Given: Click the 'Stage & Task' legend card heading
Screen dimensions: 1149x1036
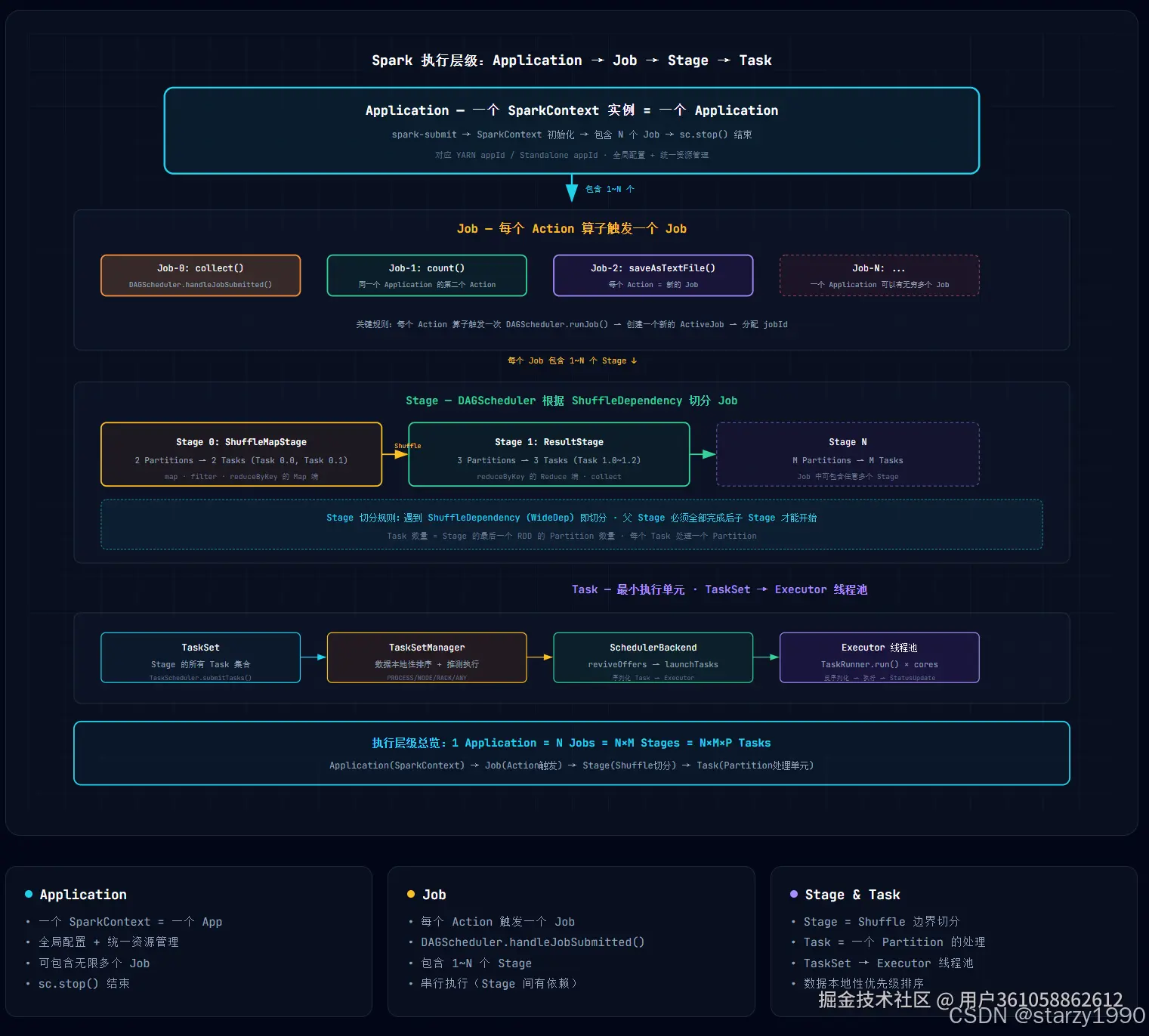Looking at the screenshot, I should coord(853,895).
